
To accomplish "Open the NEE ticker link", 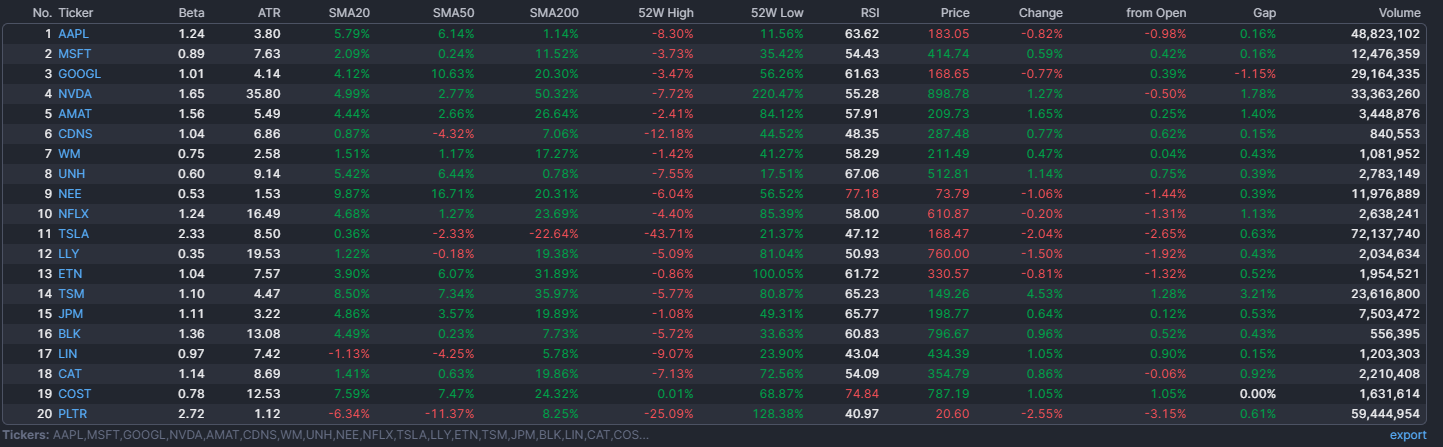I will [70, 194].
